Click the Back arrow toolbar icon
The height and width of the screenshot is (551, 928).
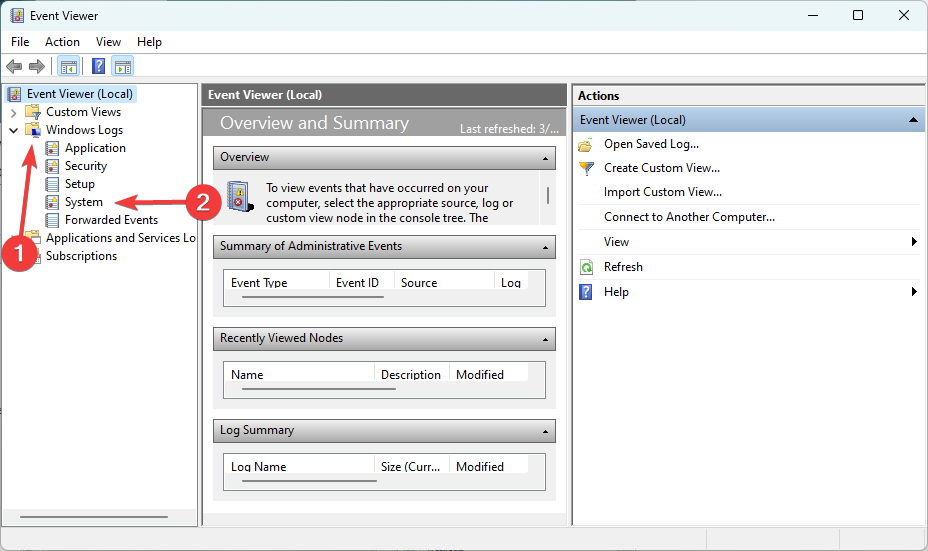(14, 67)
